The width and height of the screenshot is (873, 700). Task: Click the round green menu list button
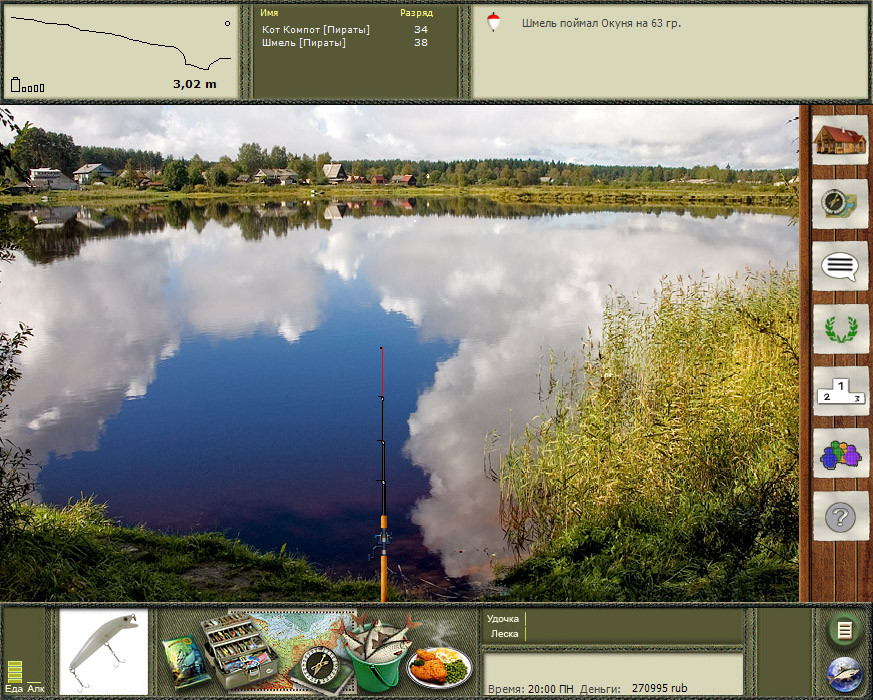tap(844, 631)
